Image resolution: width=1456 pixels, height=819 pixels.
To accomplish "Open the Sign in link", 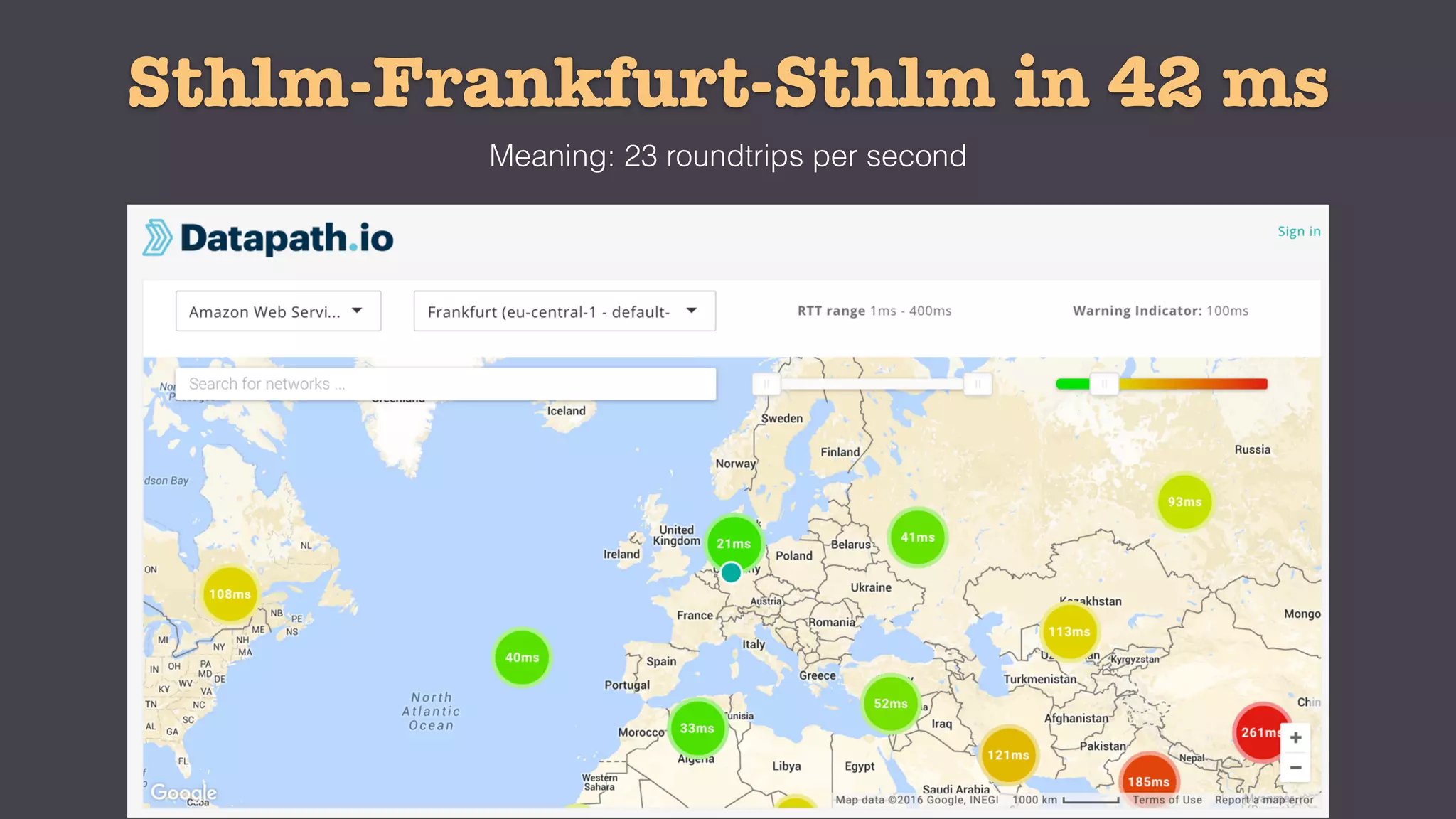I will [x=1299, y=232].
